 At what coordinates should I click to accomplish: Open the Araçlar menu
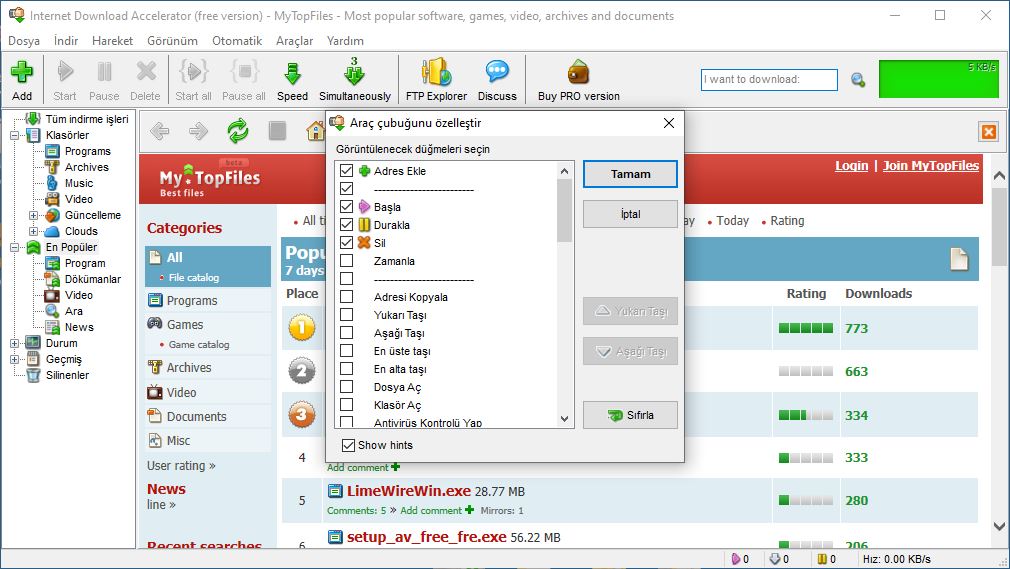[x=294, y=41]
